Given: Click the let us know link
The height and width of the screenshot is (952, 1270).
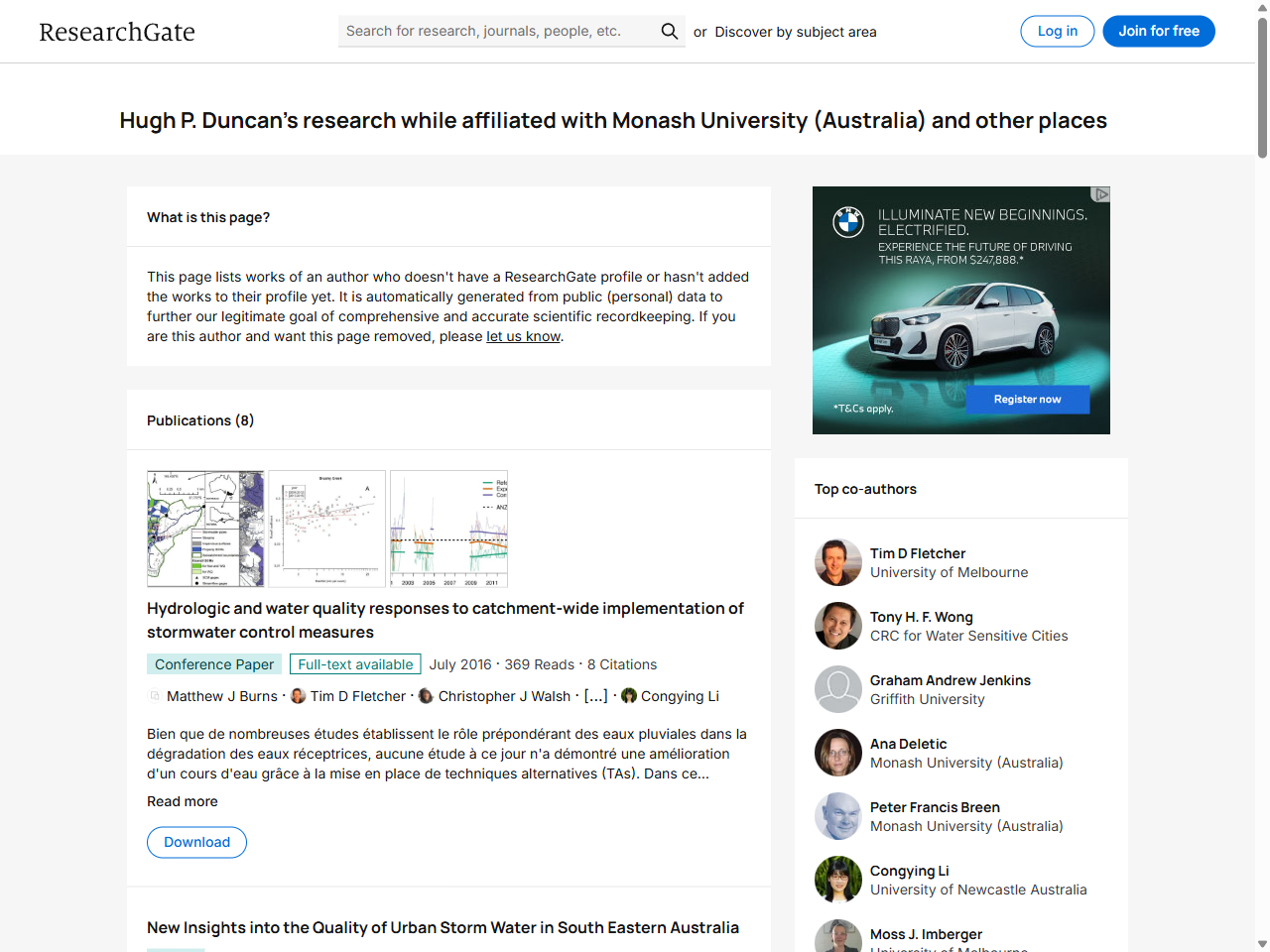Looking at the screenshot, I should click(523, 336).
